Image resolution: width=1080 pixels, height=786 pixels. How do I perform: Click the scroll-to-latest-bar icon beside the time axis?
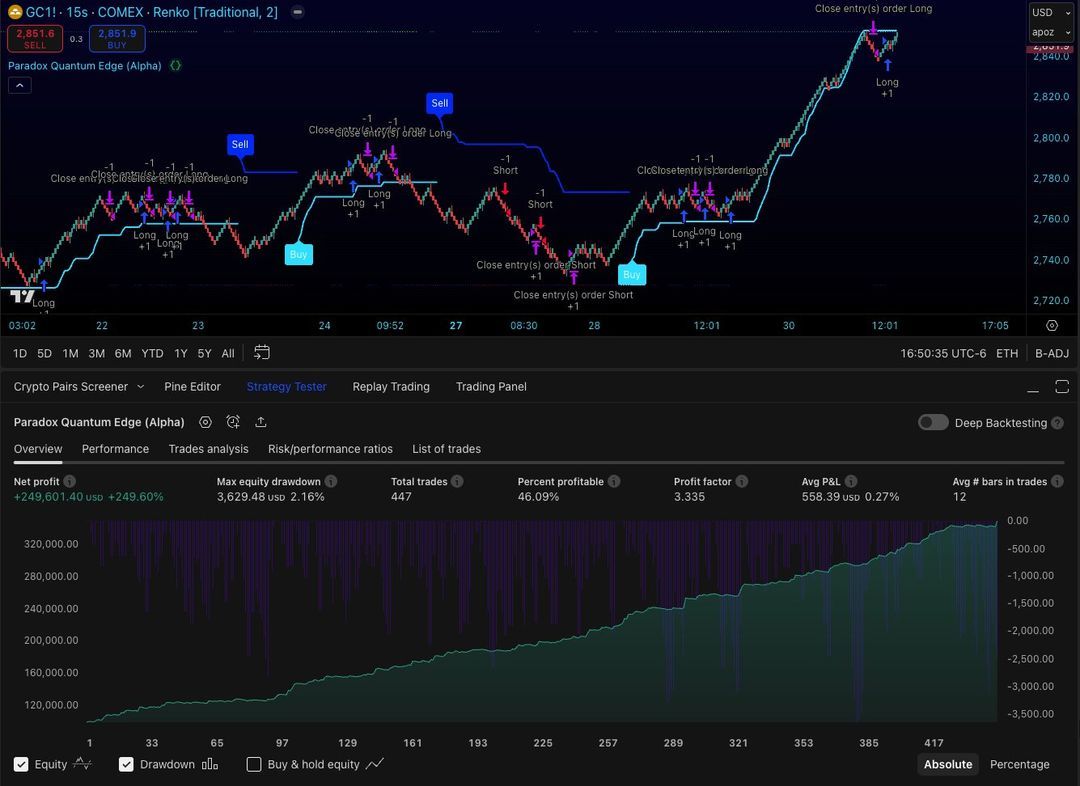(1052, 325)
